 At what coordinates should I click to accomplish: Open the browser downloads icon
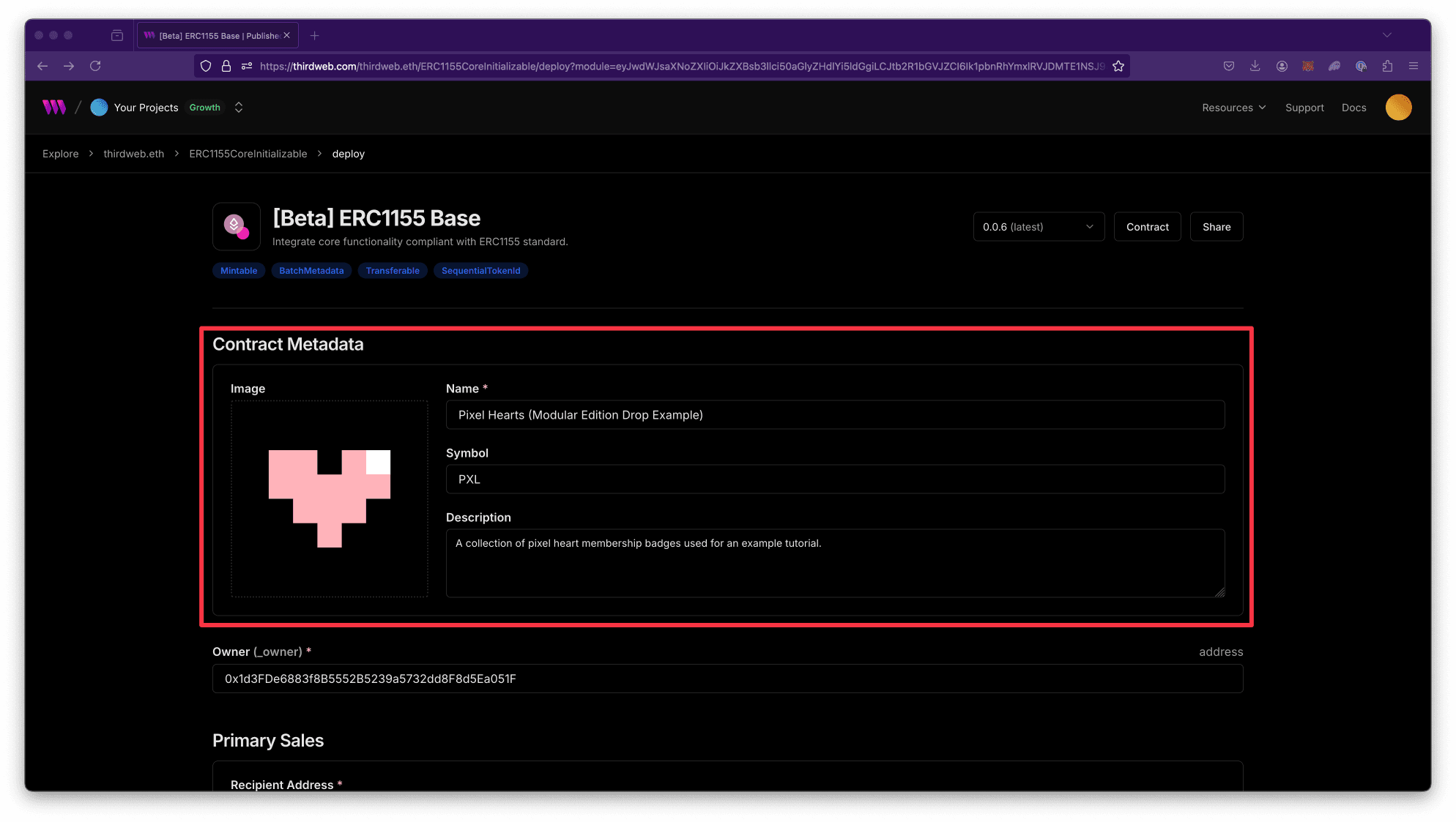coord(1255,66)
